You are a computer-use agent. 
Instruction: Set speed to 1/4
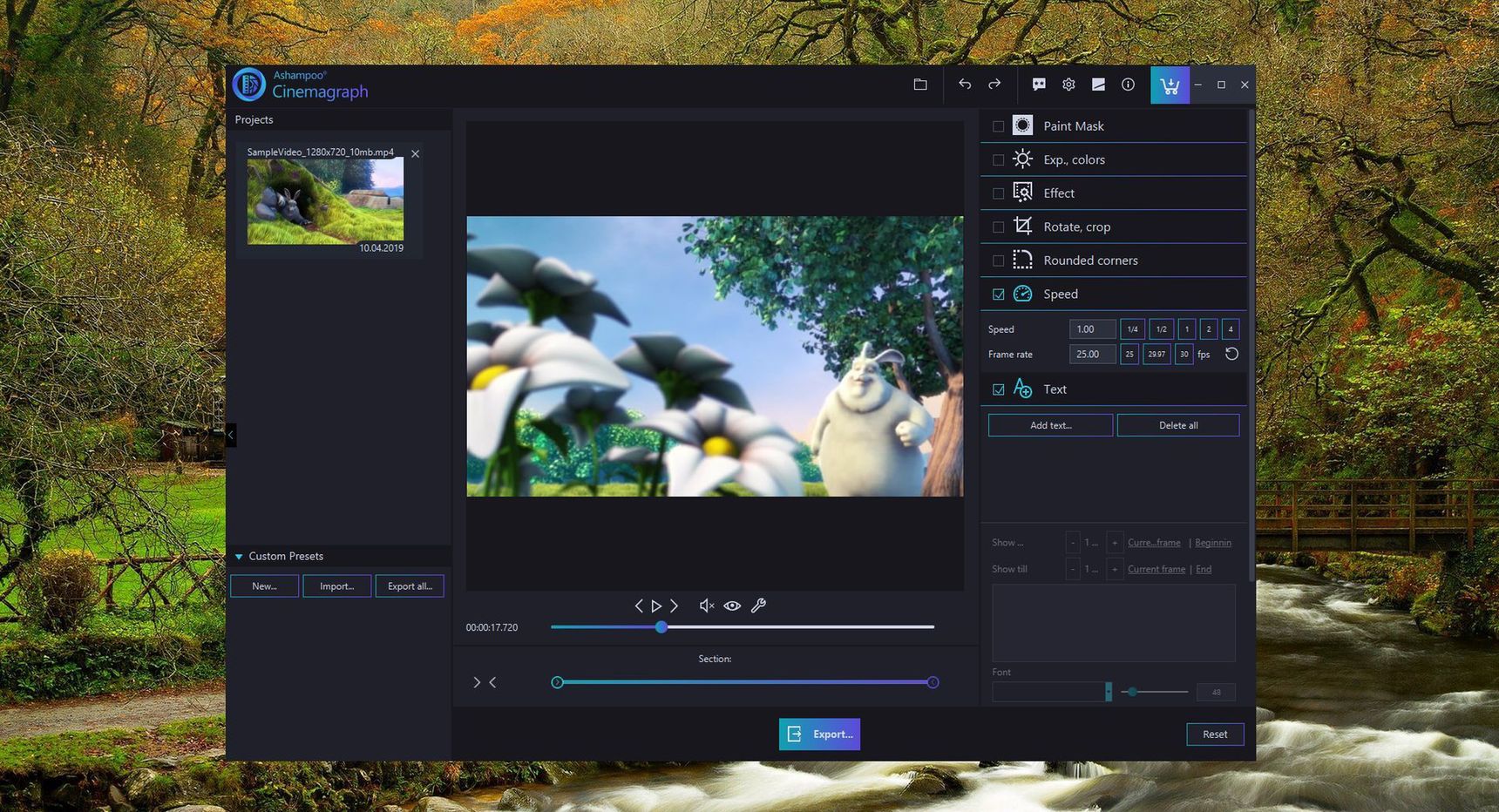pos(1132,329)
